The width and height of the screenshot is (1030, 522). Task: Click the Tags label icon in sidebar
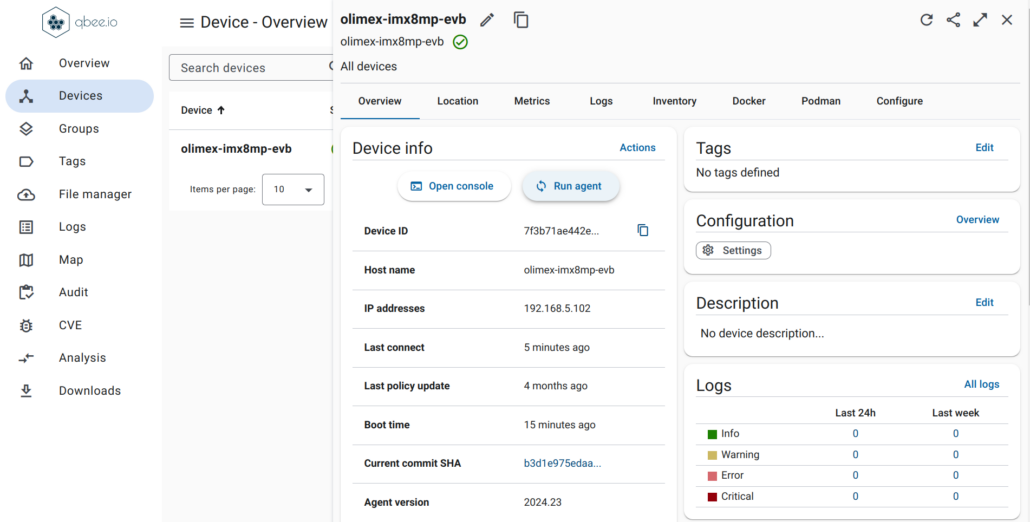click(x=26, y=162)
